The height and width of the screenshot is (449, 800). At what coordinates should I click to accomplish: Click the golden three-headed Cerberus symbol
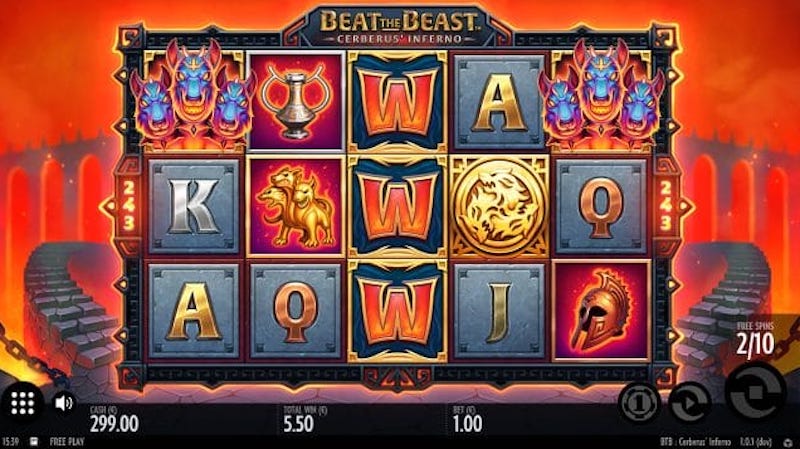coord(295,206)
